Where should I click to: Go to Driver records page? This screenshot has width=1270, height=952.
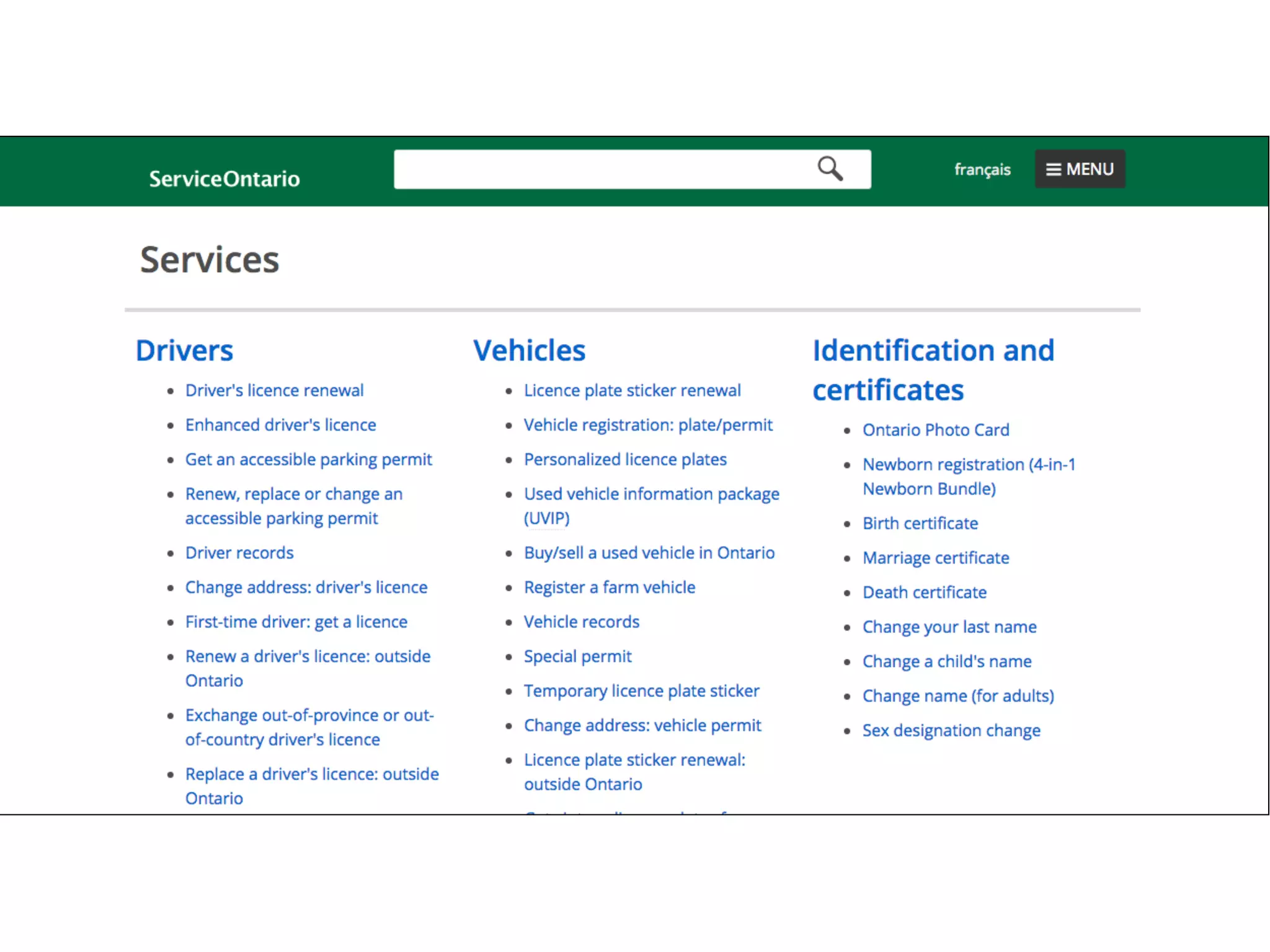(239, 553)
